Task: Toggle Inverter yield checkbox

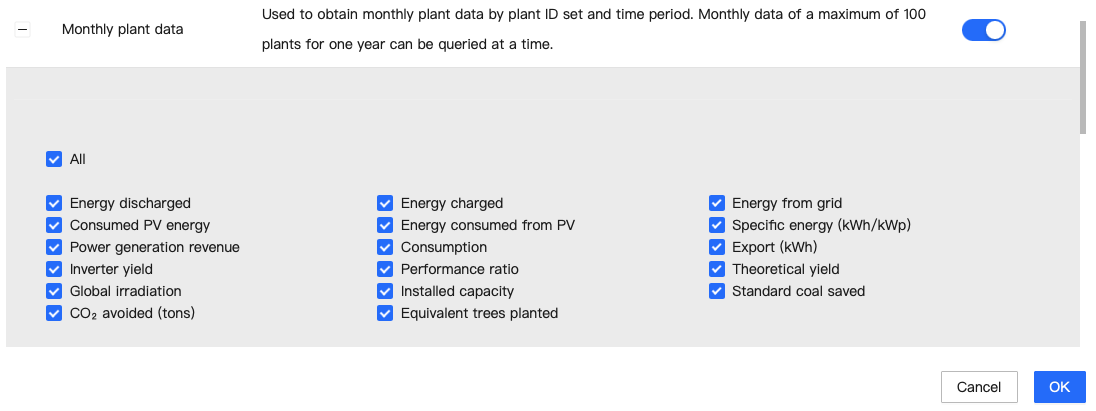Action: coord(54,269)
